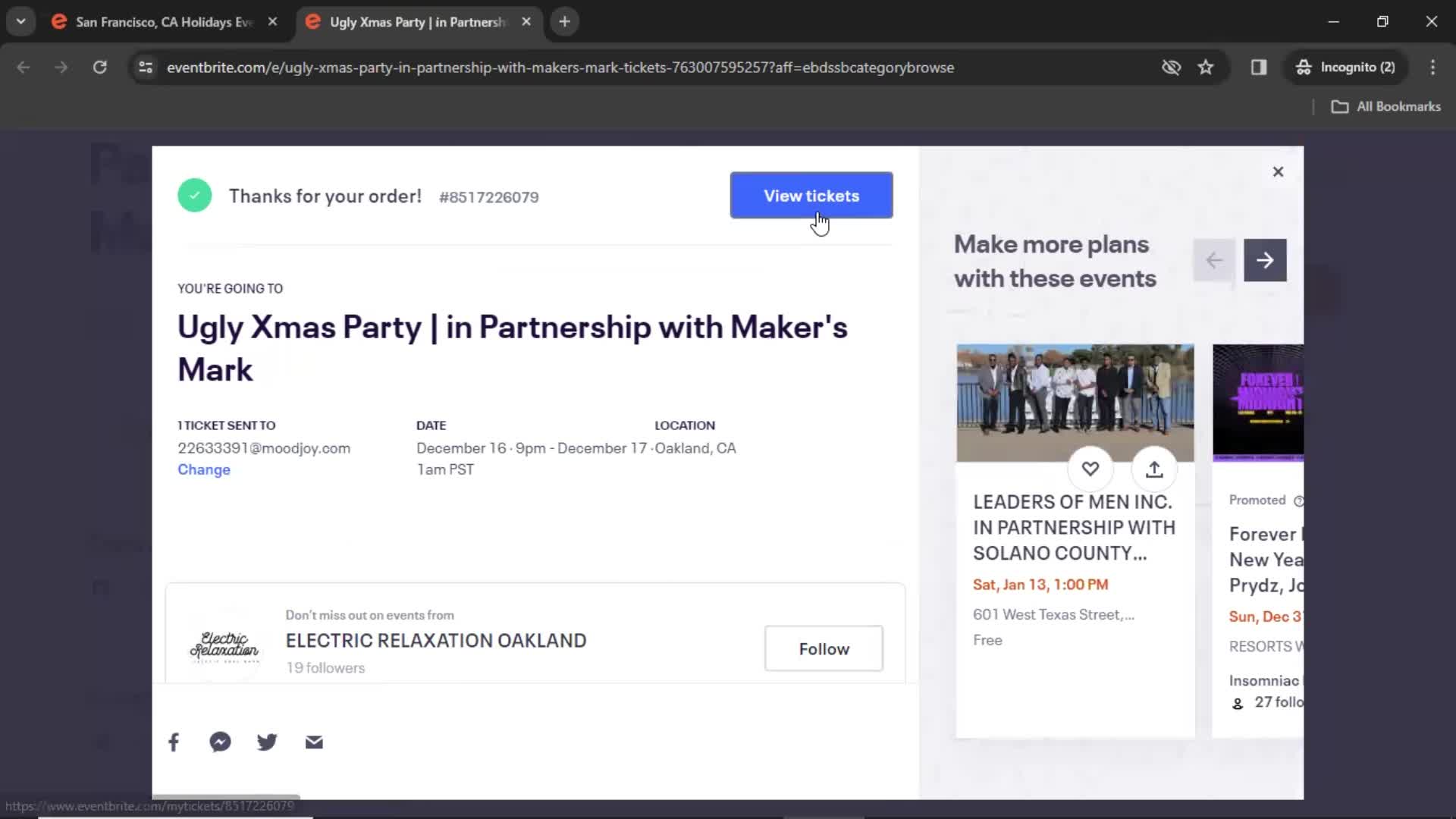Viewport: 1456px width, 819px height.
Task: Navigate to previous suggested events arrow
Action: click(1214, 260)
